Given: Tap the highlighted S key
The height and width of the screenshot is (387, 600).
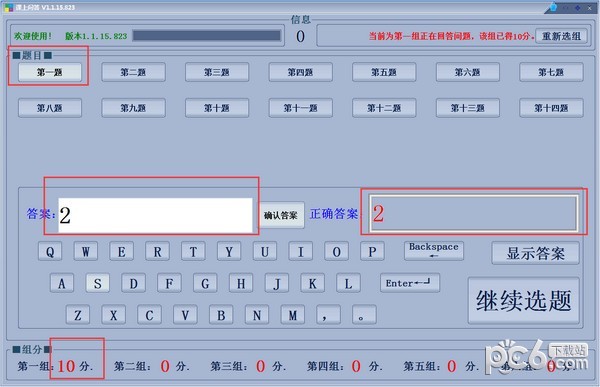Looking at the screenshot, I should click(98, 283).
